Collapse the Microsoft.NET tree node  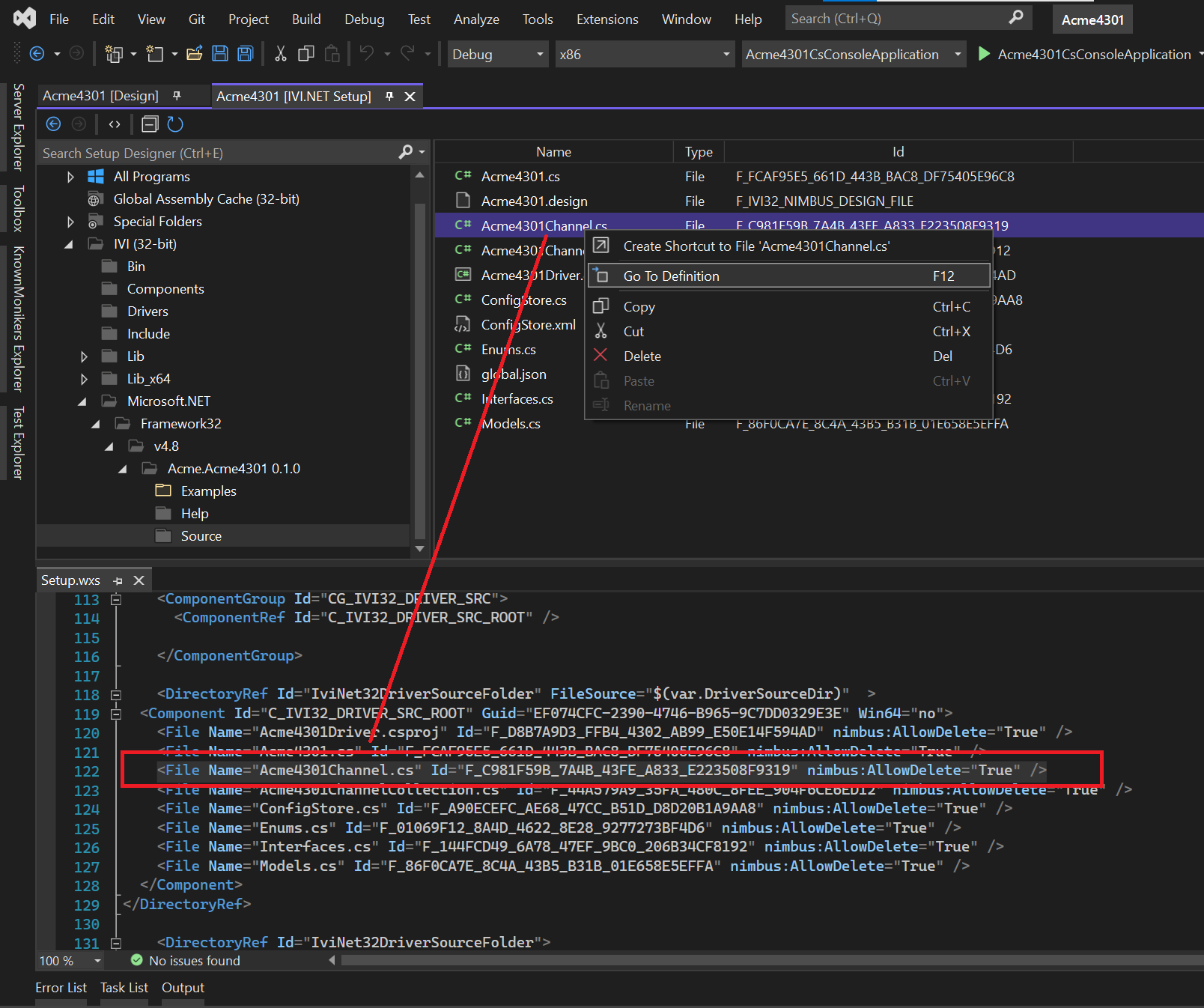click(82, 401)
